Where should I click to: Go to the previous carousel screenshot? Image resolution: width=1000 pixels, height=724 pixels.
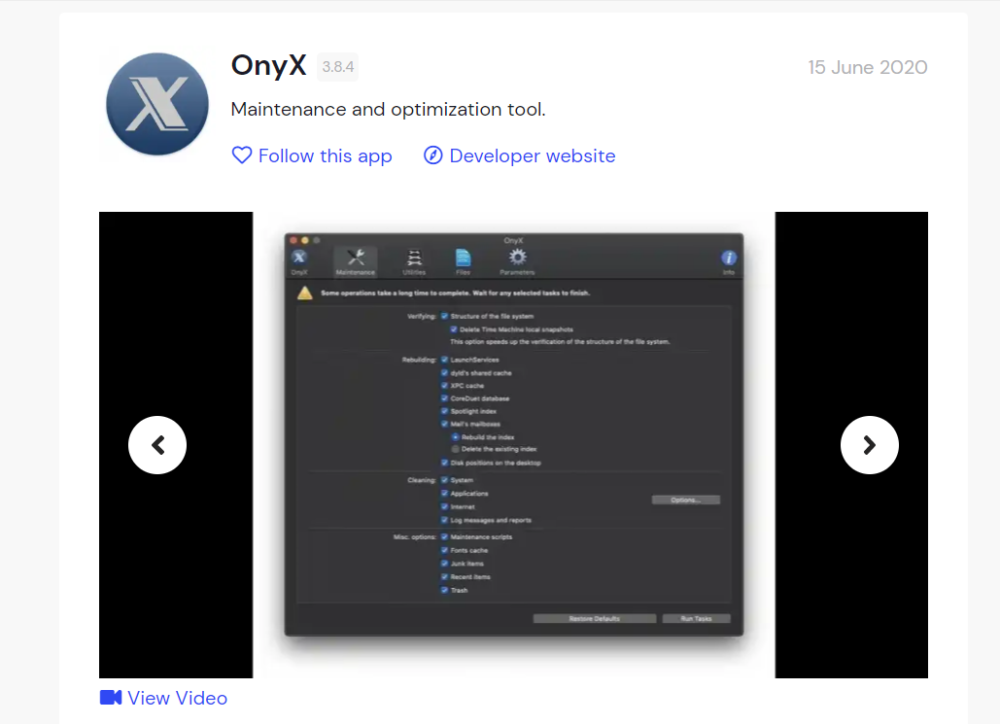click(158, 445)
